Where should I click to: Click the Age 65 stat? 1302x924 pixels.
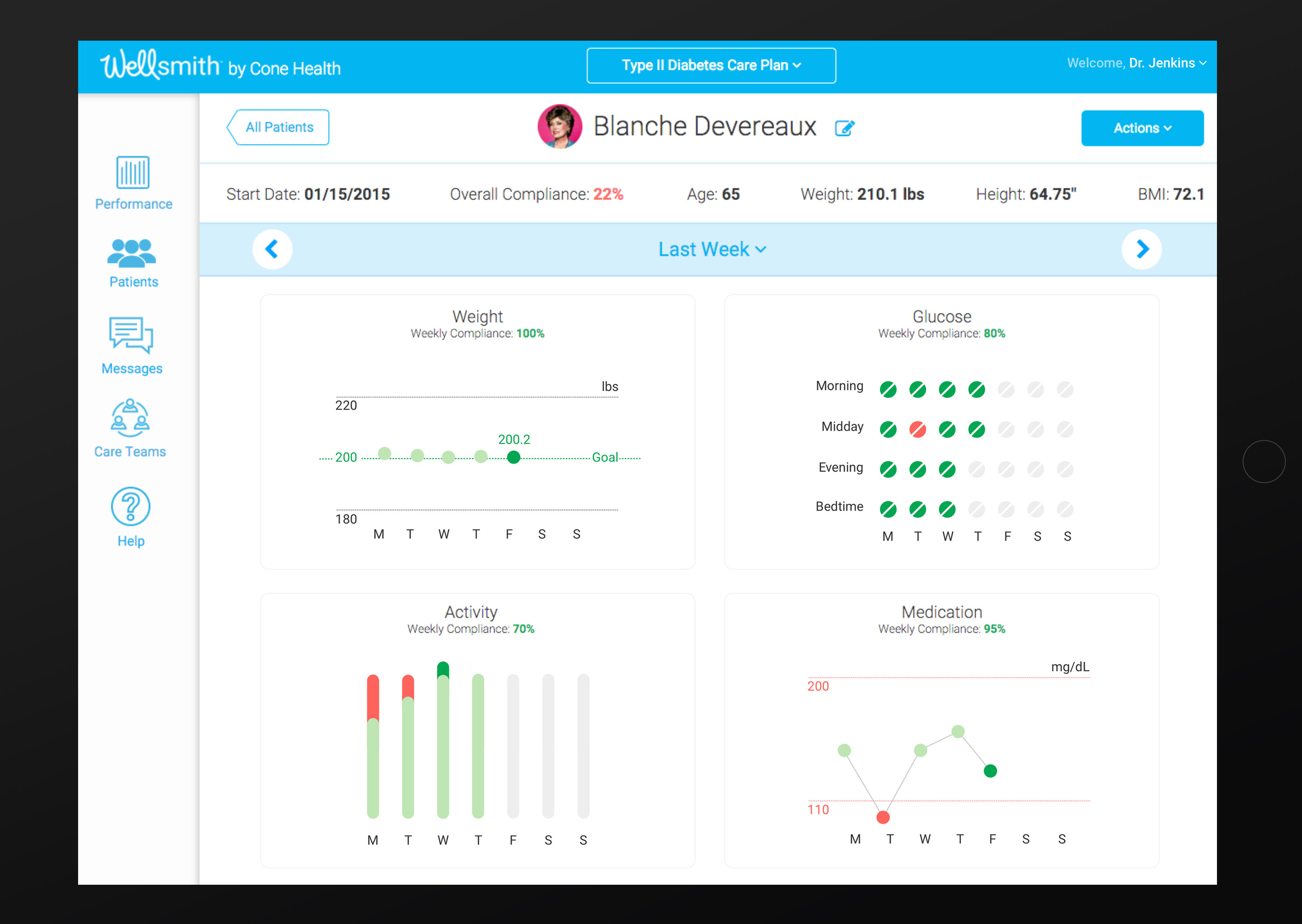click(713, 194)
